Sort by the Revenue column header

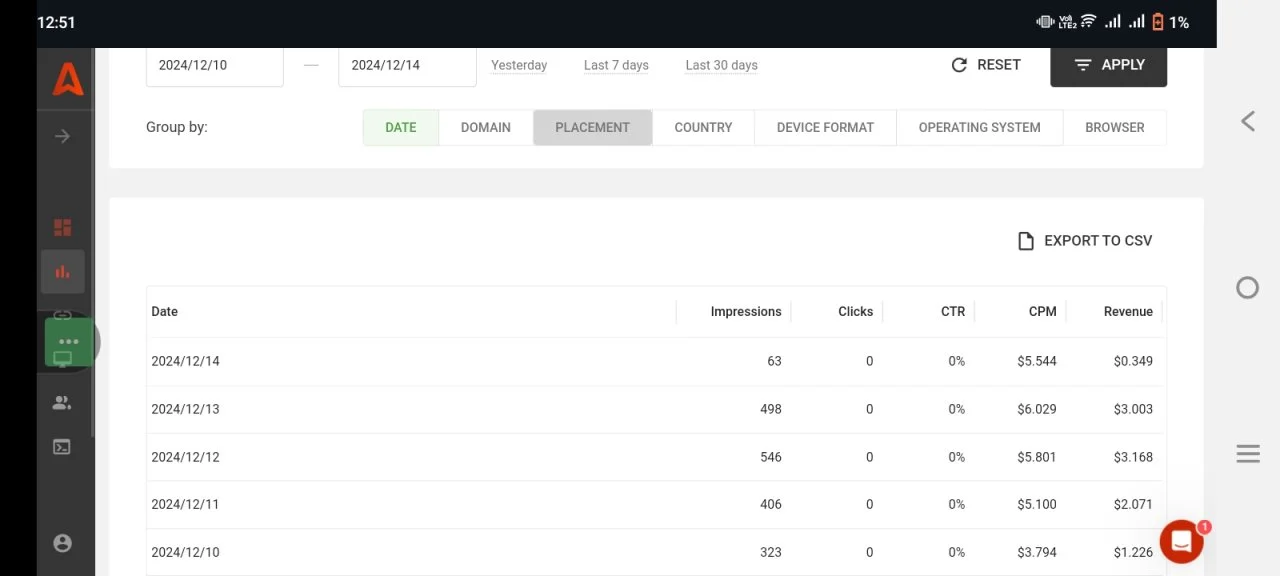point(1128,312)
